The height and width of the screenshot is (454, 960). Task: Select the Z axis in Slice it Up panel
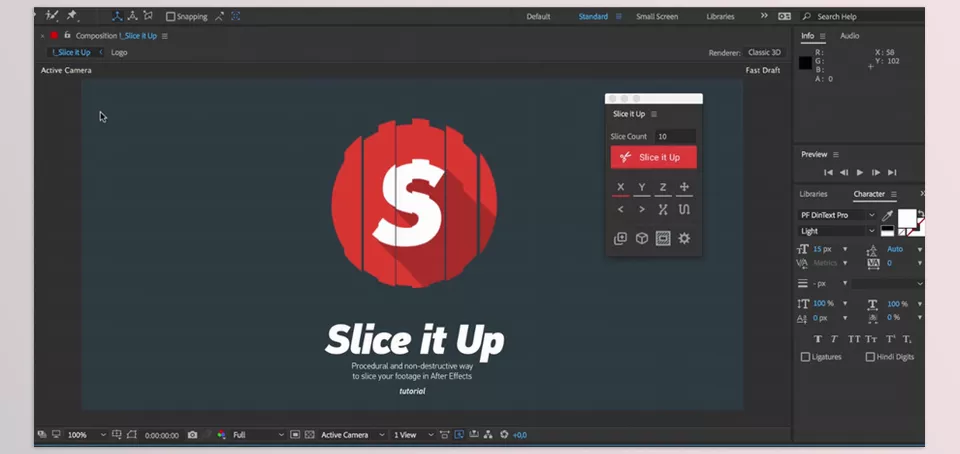(x=663, y=188)
